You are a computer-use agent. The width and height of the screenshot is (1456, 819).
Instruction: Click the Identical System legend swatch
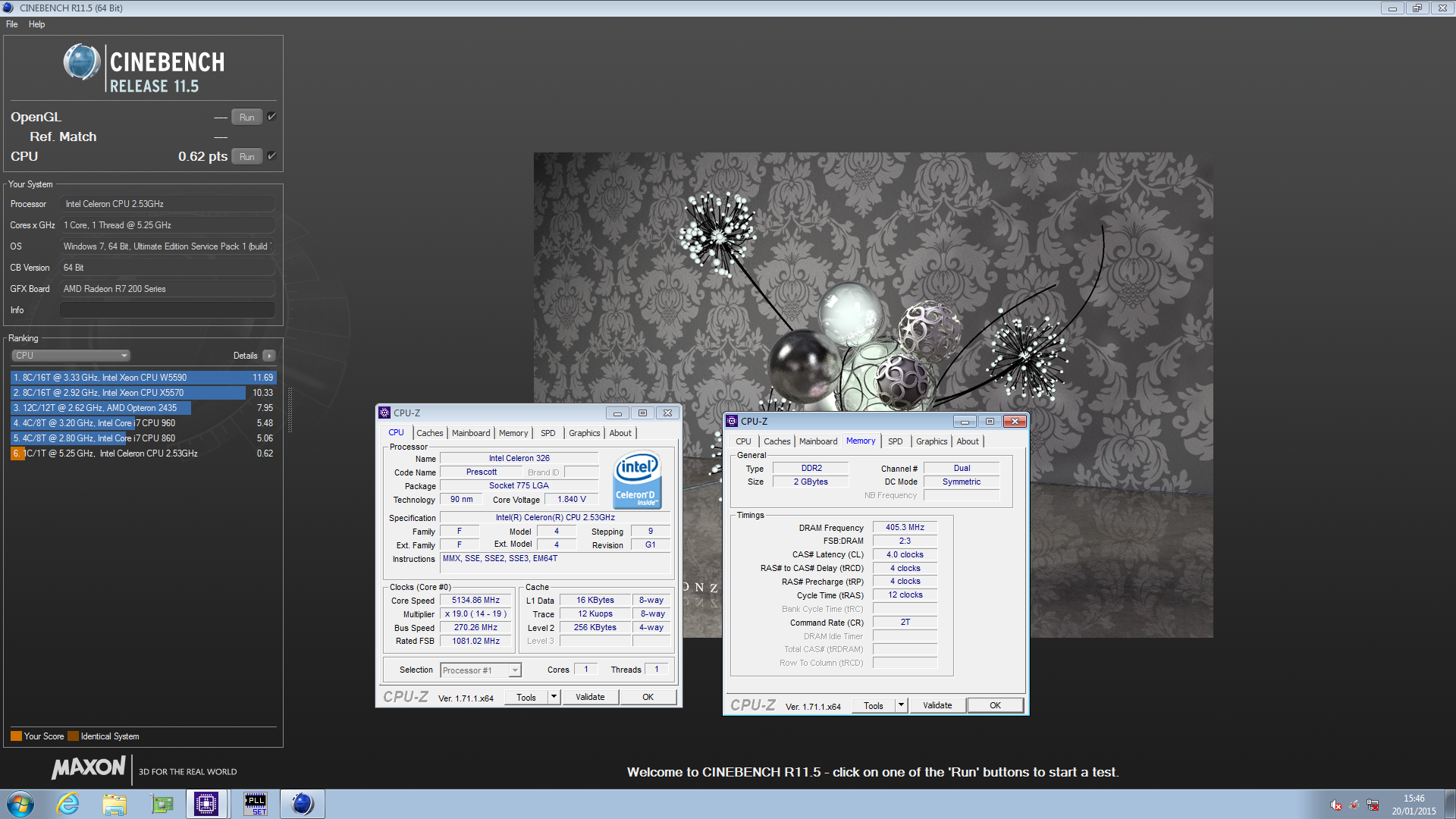click(73, 736)
